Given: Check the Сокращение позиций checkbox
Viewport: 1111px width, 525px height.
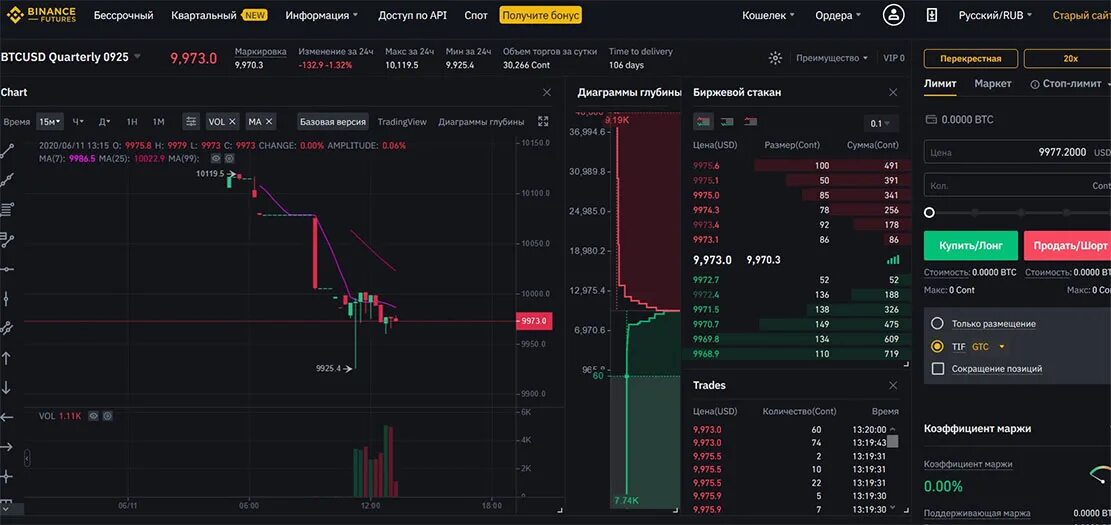Looking at the screenshot, I should click(937, 368).
